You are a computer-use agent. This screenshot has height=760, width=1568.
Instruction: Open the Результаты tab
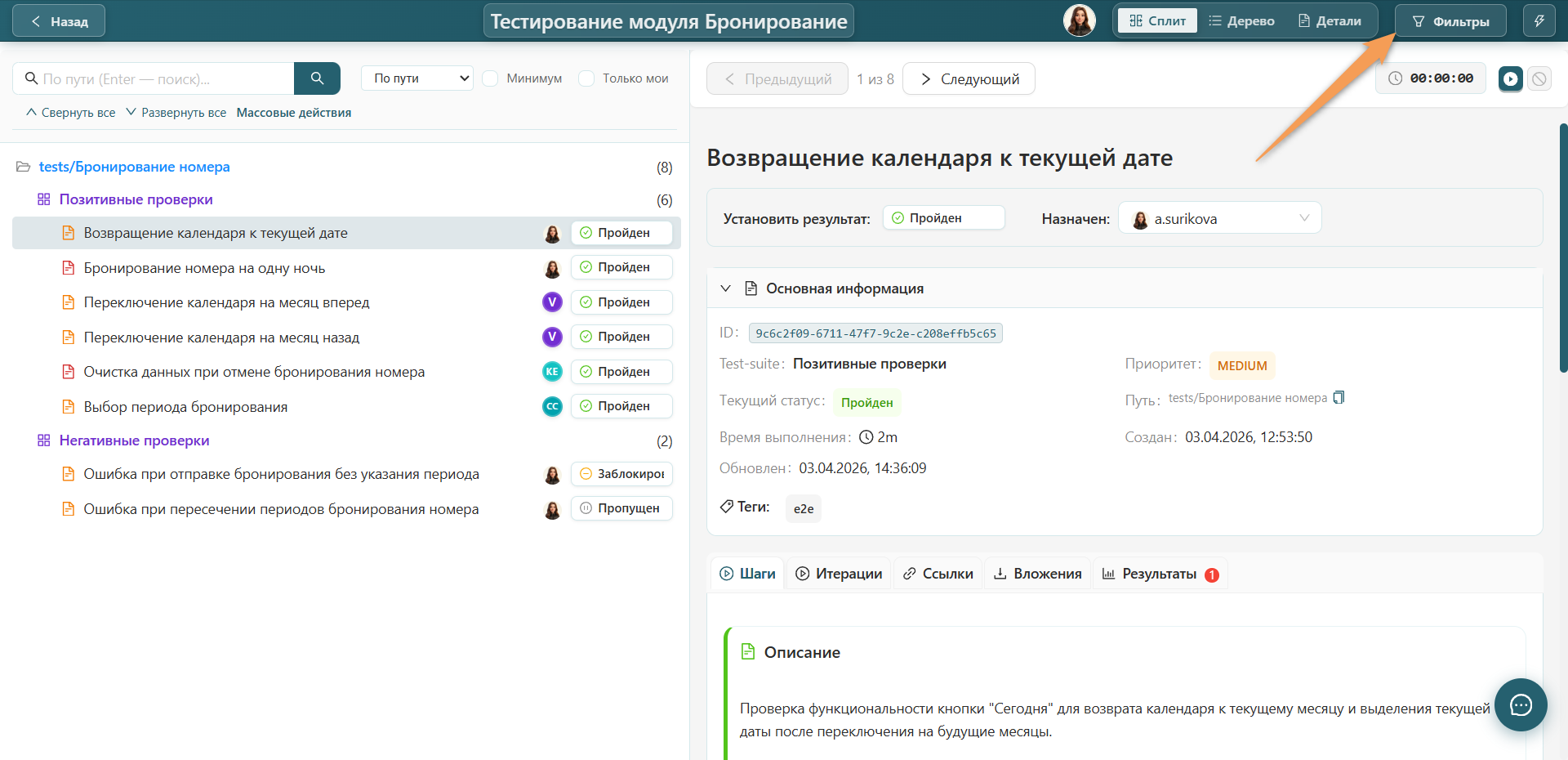[1160, 574]
